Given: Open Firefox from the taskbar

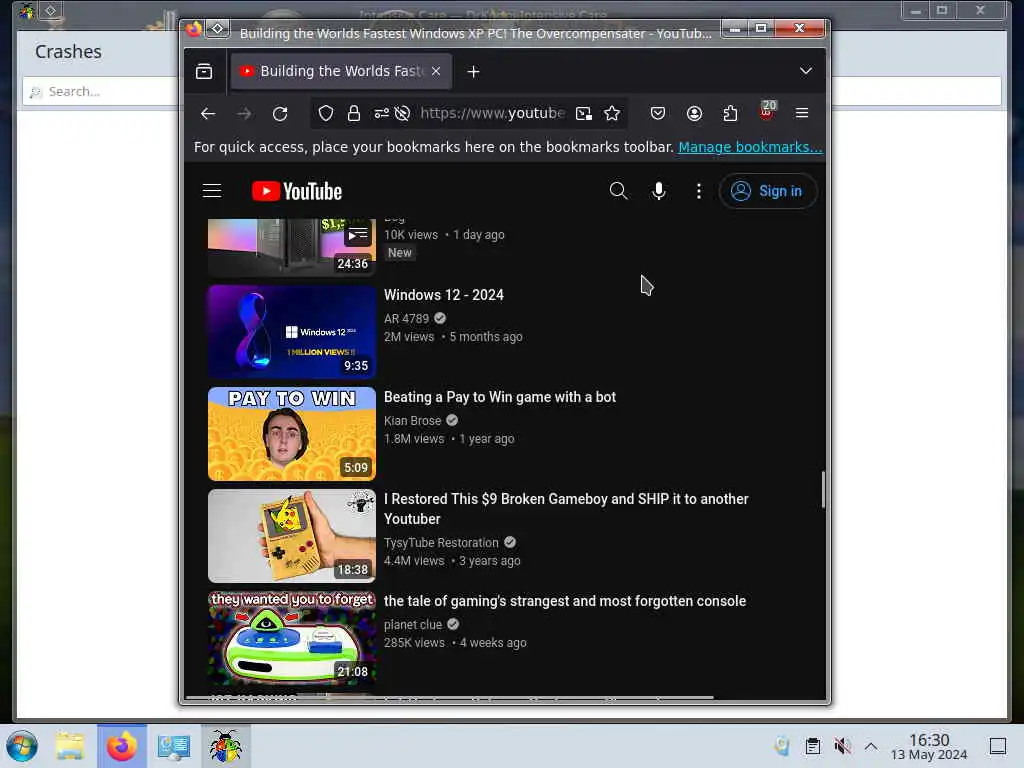Looking at the screenshot, I should [122, 746].
